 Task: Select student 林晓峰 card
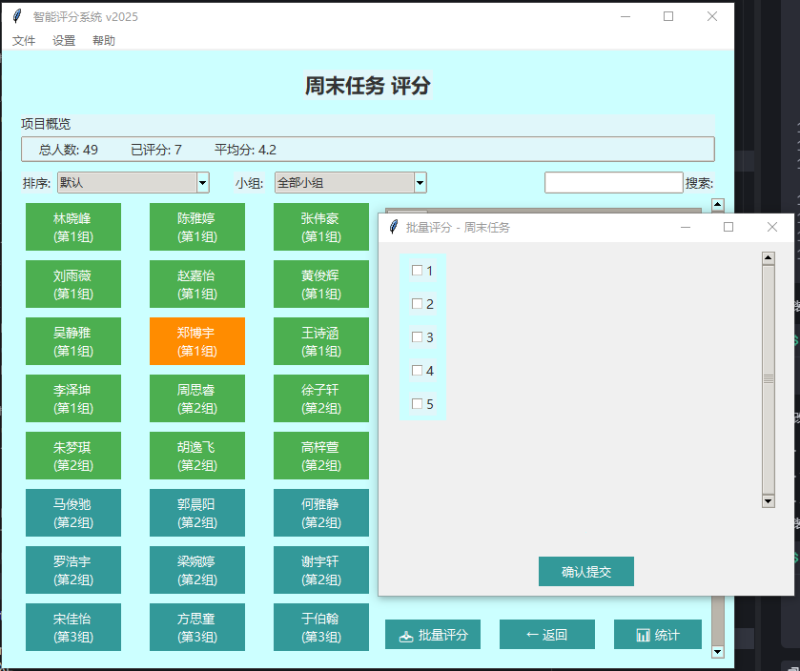[73, 227]
